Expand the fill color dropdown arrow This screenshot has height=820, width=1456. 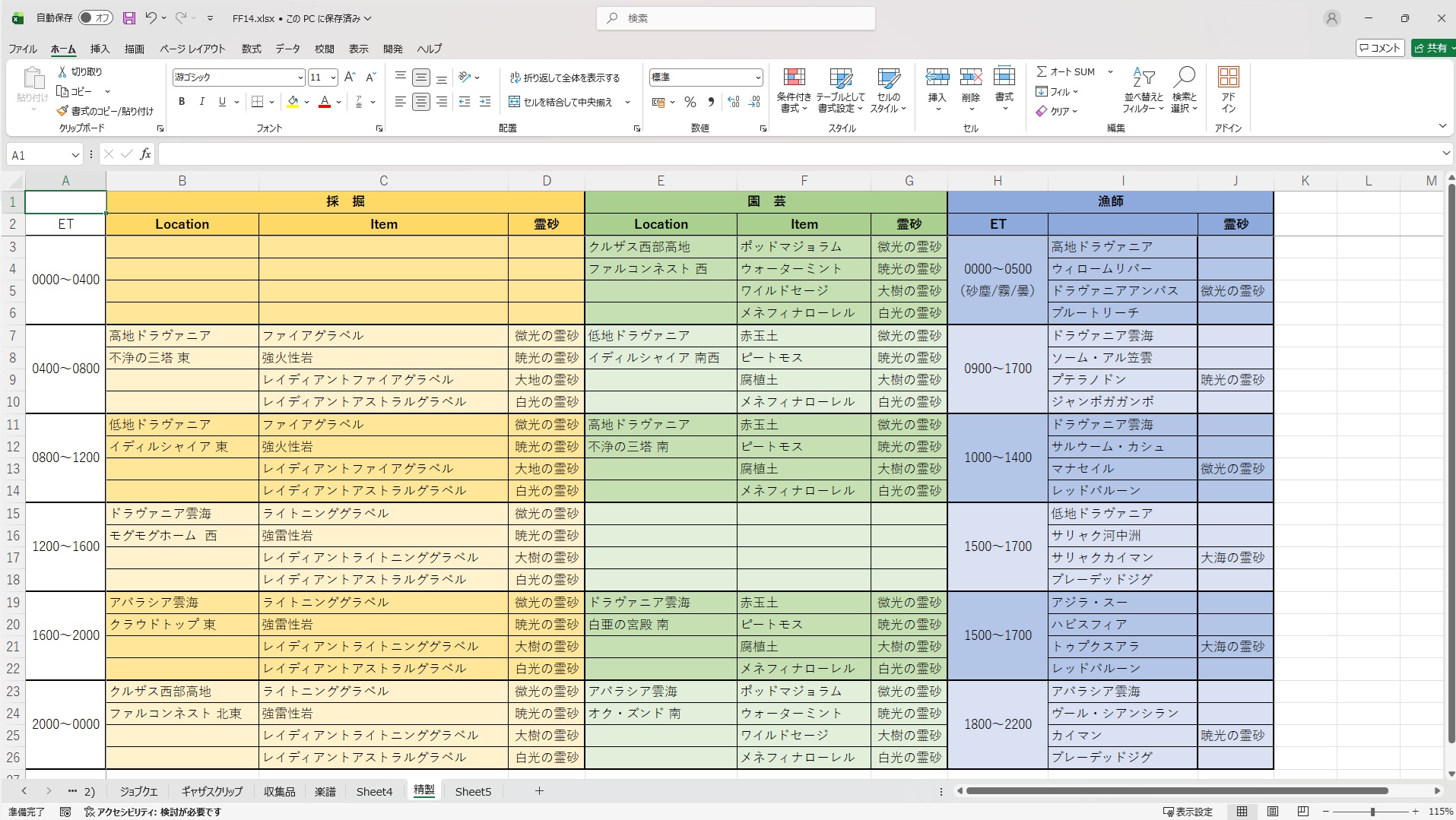[x=306, y=102]
